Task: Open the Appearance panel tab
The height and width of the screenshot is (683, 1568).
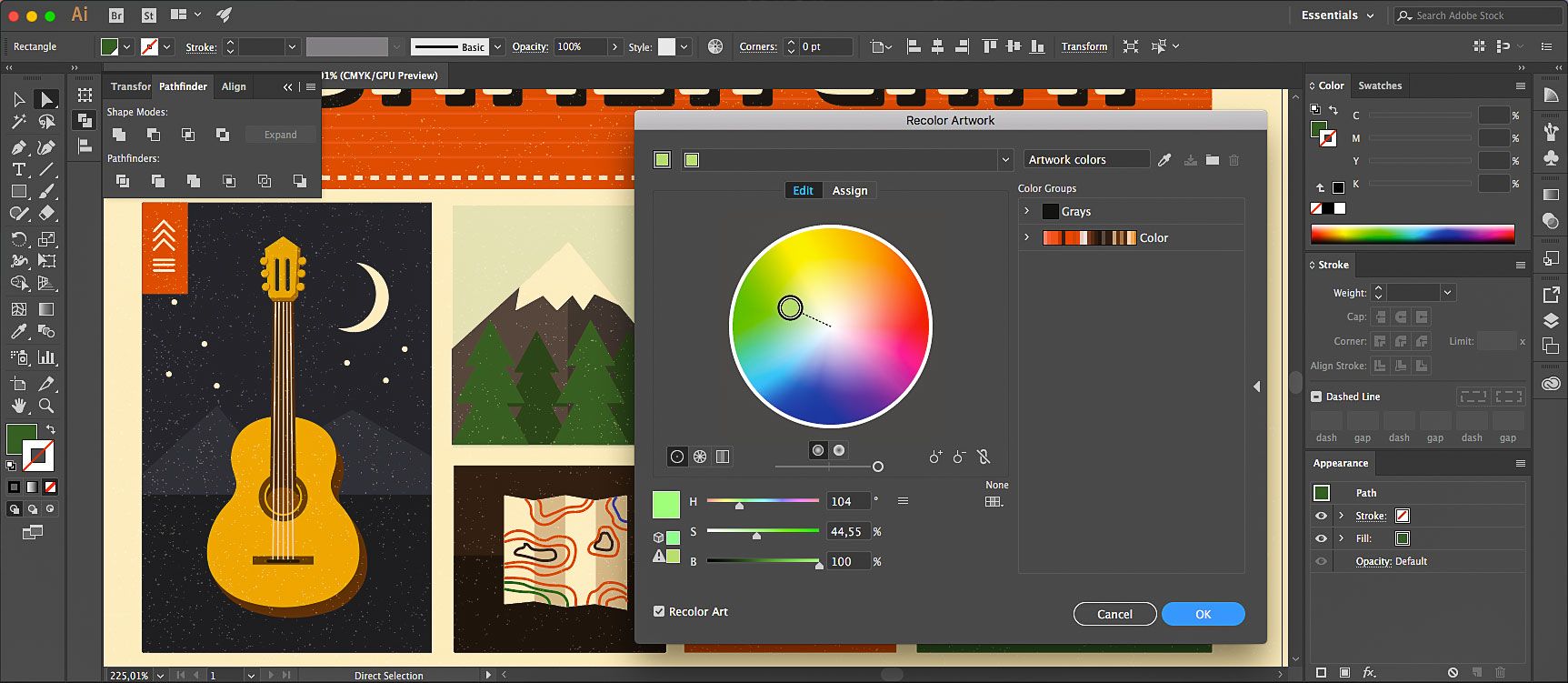Action: [x=1340, y=463]
